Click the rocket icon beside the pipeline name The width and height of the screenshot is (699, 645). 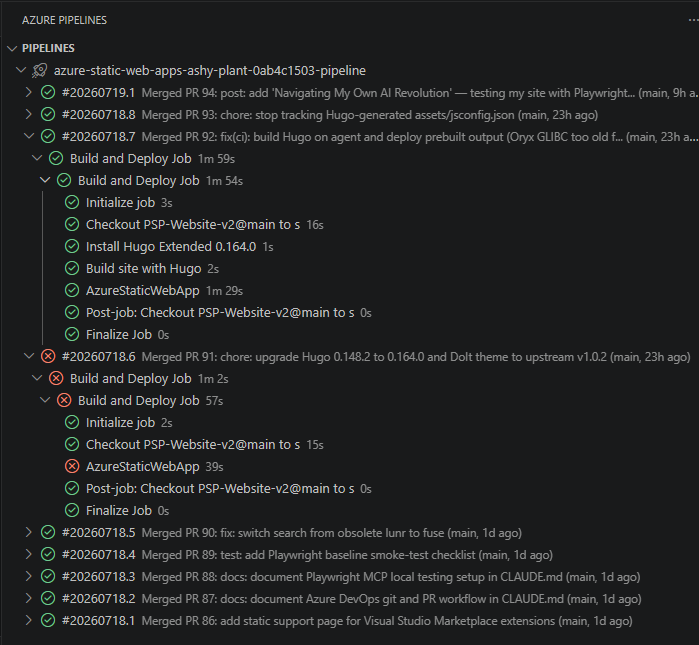coord(40,70)
